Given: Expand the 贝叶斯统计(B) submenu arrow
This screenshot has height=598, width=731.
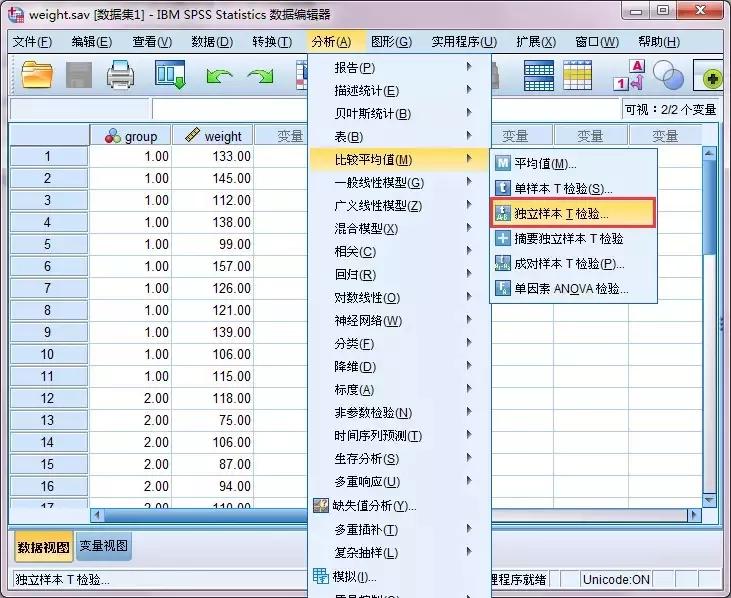Looking at the screenshot, I should (469, 112).
